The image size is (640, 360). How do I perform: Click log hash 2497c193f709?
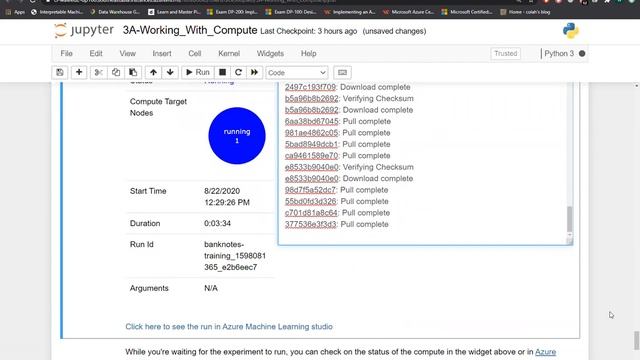tap(310, 87)
